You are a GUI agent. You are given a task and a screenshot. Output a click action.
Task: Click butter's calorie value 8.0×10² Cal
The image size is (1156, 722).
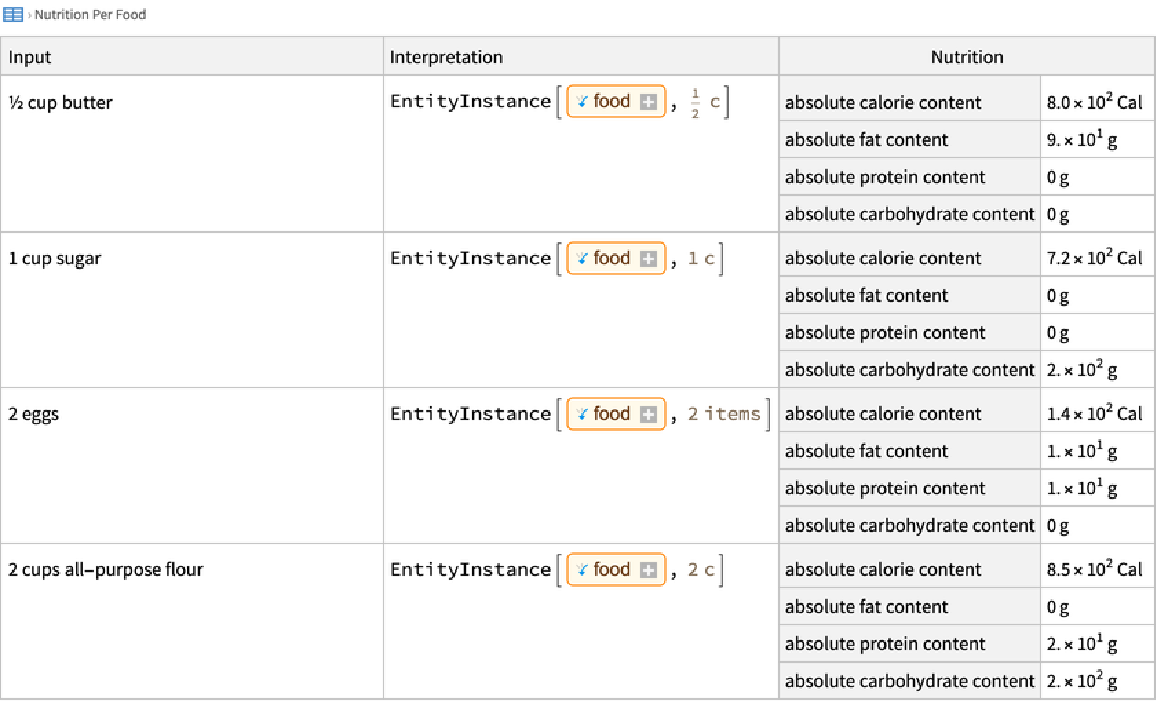click(1094, 102)
